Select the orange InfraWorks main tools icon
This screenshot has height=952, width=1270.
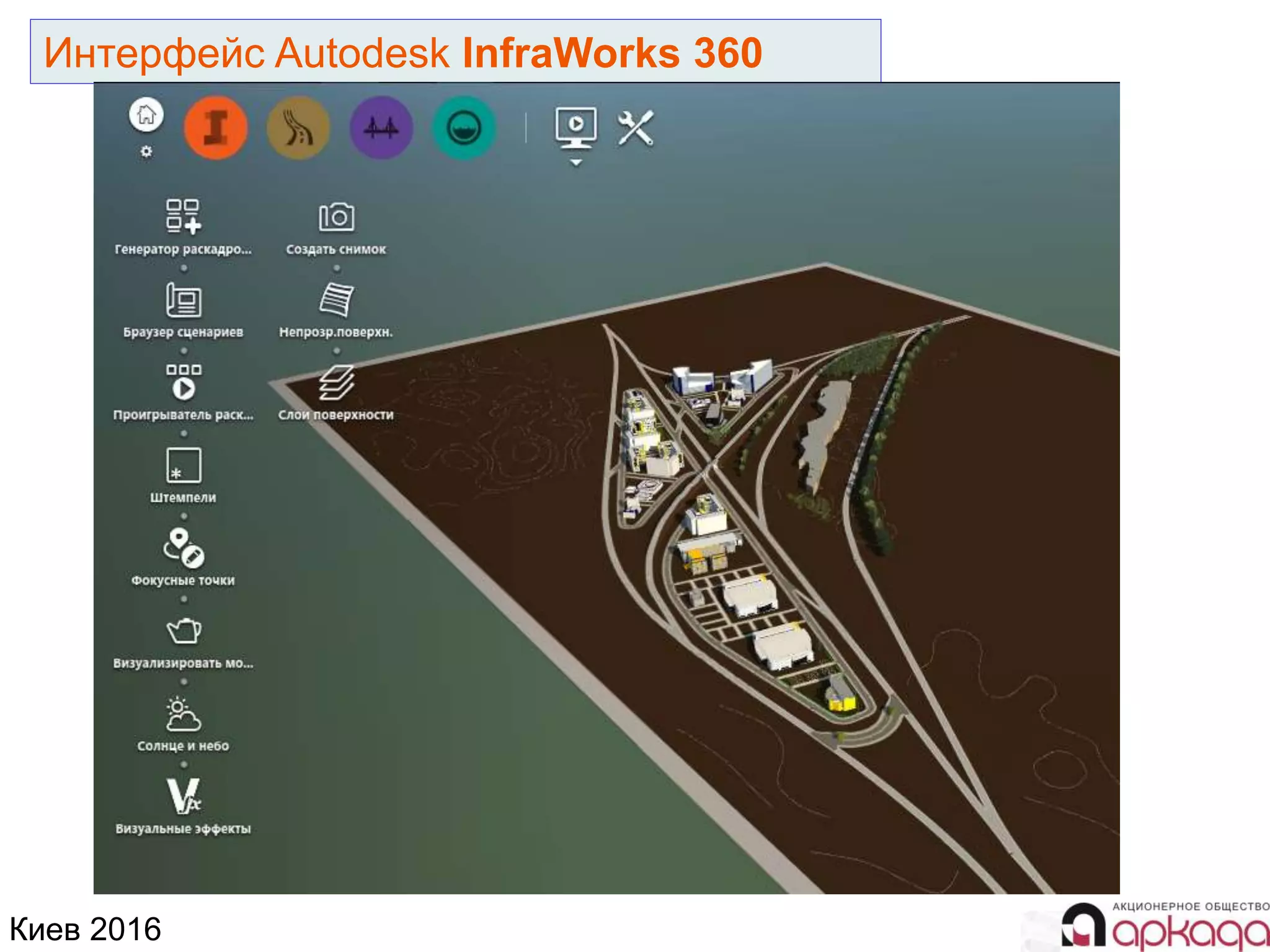coord(216,128)
